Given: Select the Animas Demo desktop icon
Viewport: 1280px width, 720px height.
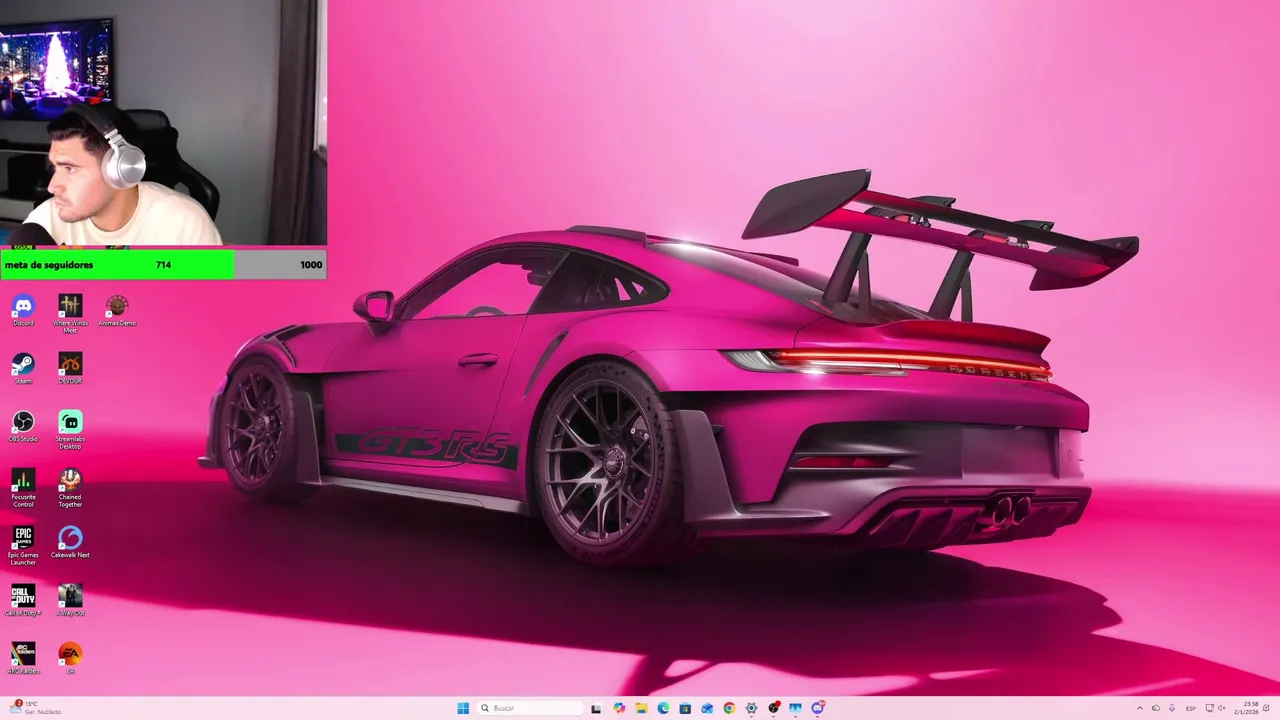Looking at the screenshot, I should click(x=117, y=310).
